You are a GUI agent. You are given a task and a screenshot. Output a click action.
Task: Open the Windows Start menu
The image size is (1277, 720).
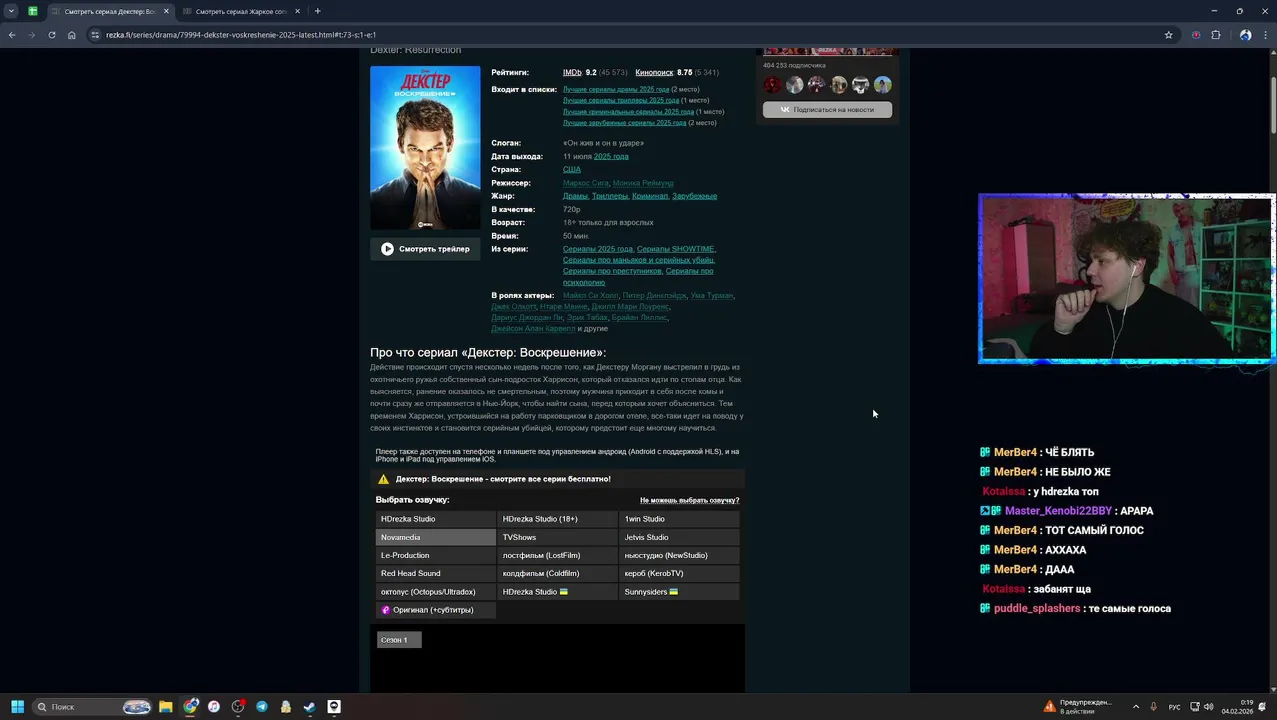[x=17, y=707]
